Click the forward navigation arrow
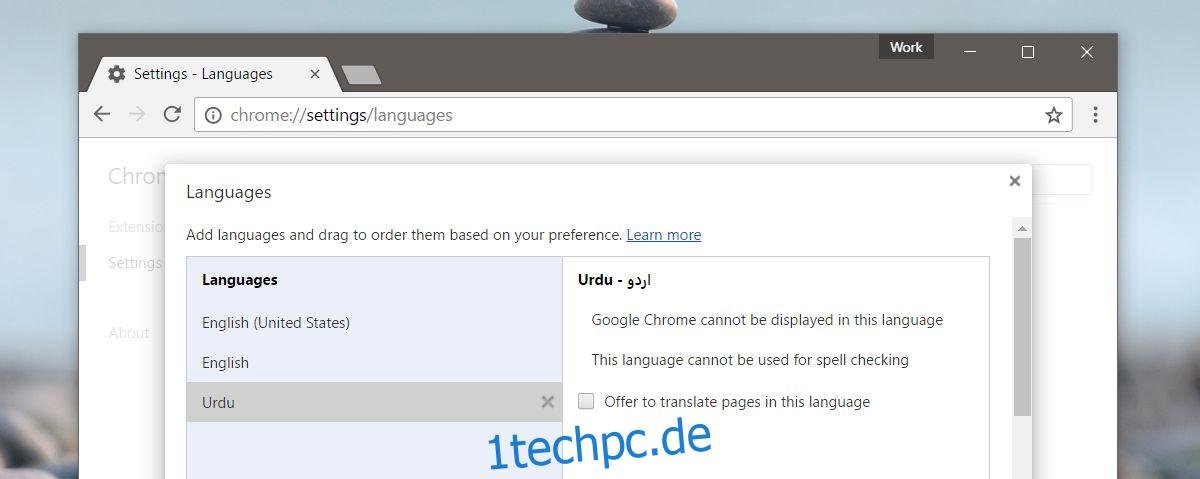Image resolution: width=1200 pixels, height=479 pixels. 137,115
